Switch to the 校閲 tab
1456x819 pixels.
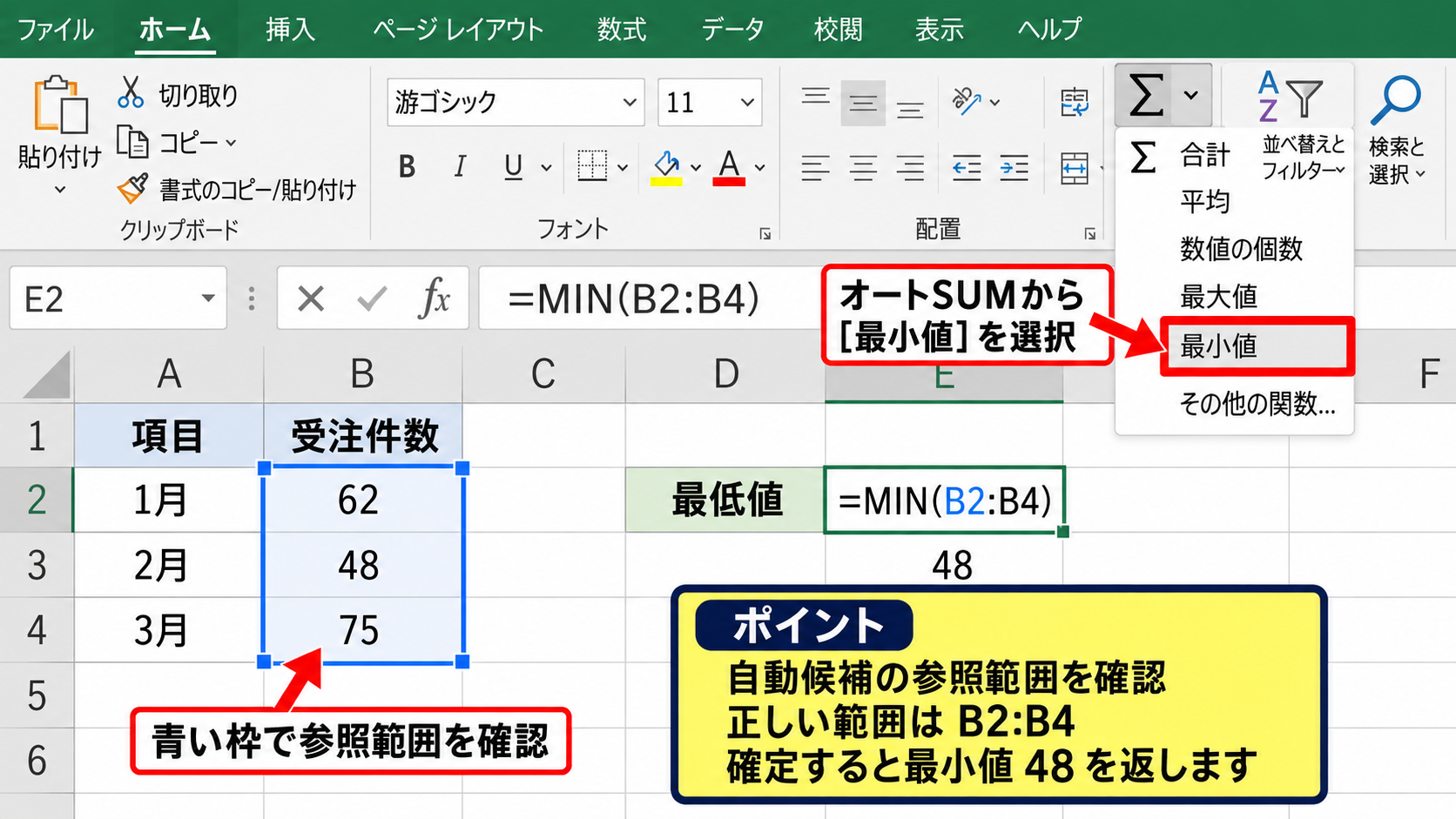838,29
